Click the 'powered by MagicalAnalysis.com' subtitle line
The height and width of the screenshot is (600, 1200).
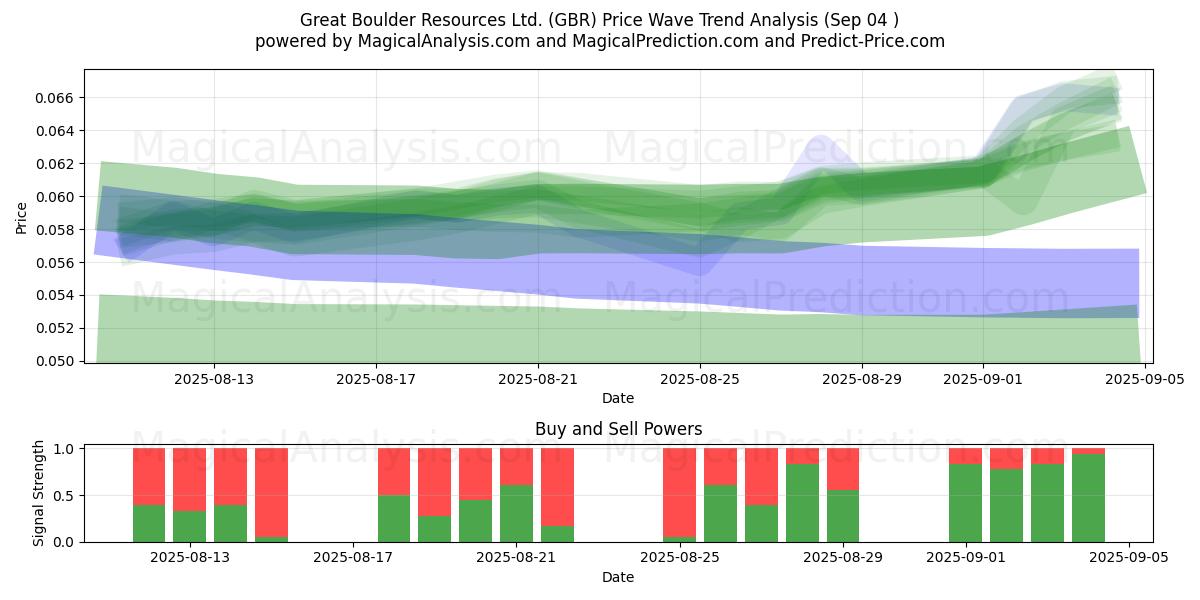pos(600,41)
